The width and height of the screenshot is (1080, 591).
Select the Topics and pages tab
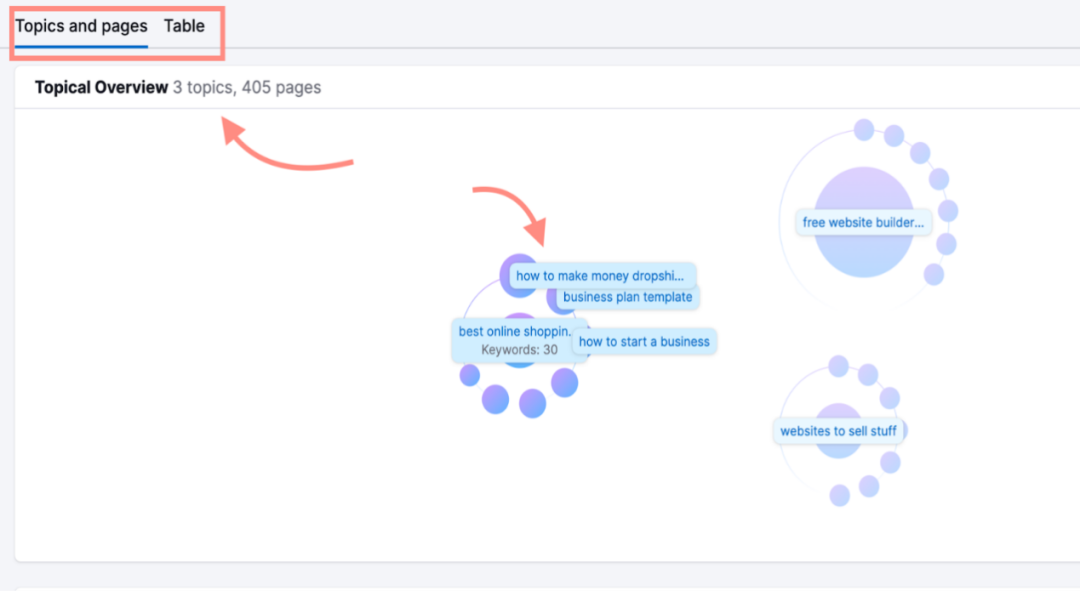[81, 27]
